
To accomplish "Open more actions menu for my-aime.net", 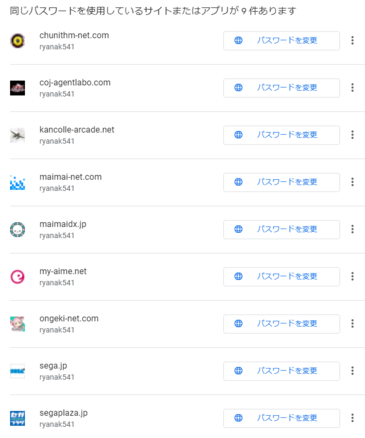I will click(352, 276).
